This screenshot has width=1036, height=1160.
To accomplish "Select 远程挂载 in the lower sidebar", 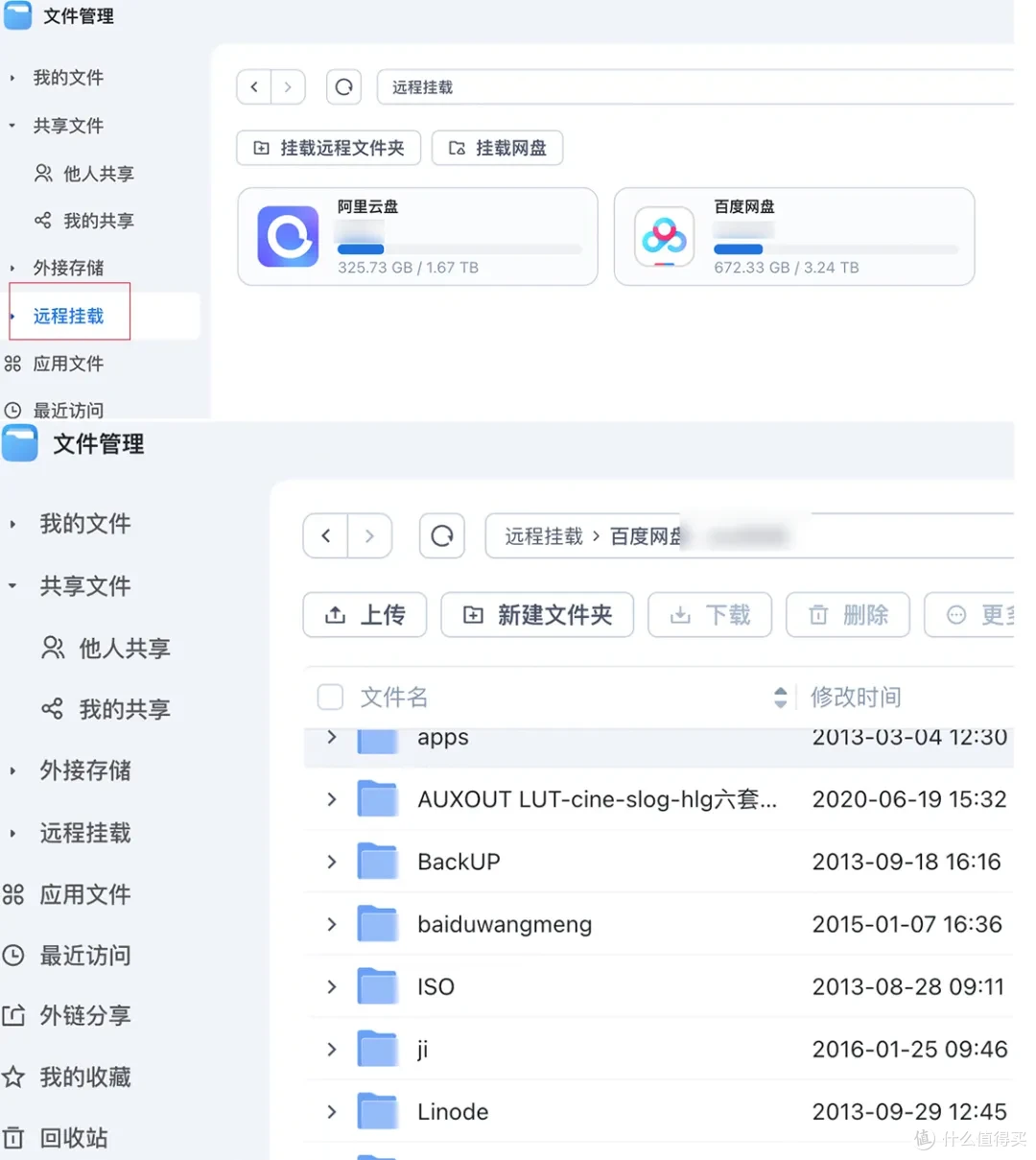I will [85, 832].
